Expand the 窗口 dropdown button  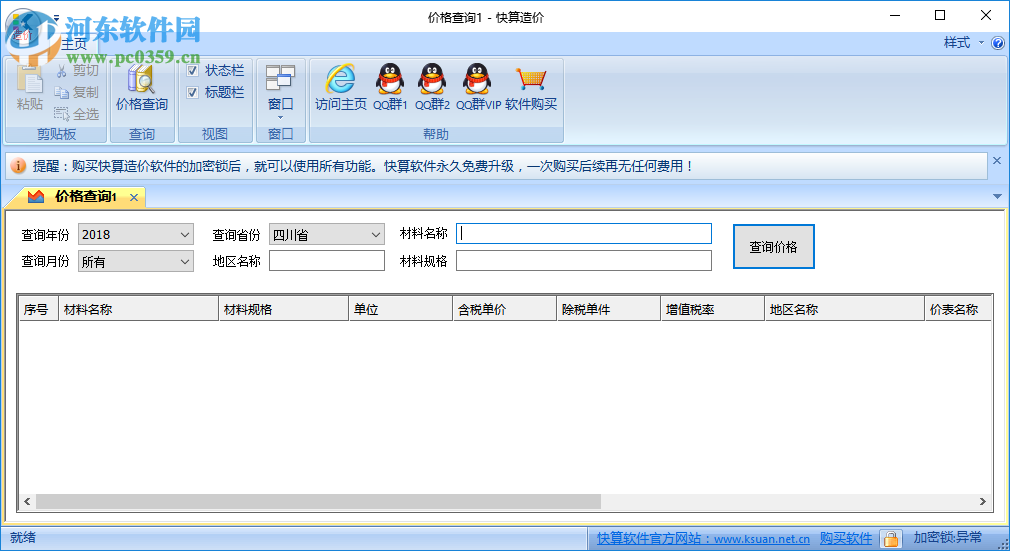click(280, 92)
